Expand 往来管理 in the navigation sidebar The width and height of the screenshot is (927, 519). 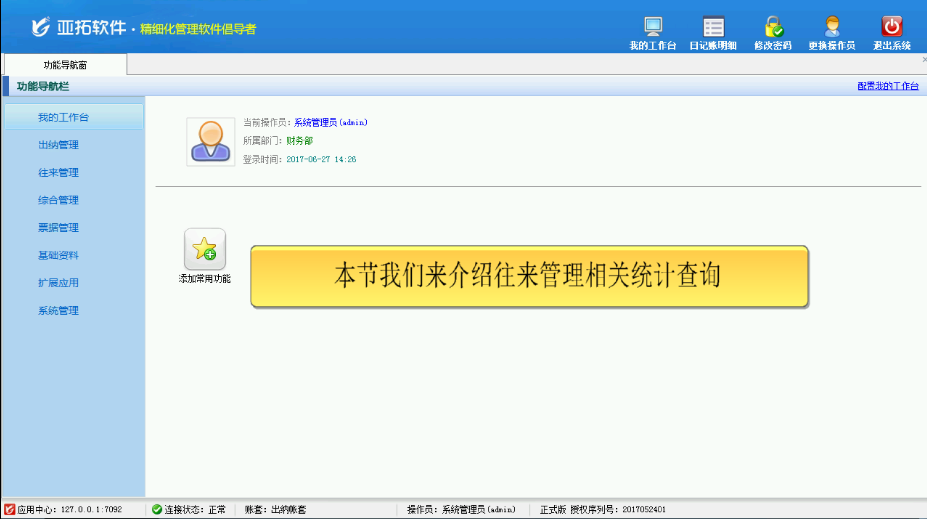pyautogui.click(x=58, y=173)
